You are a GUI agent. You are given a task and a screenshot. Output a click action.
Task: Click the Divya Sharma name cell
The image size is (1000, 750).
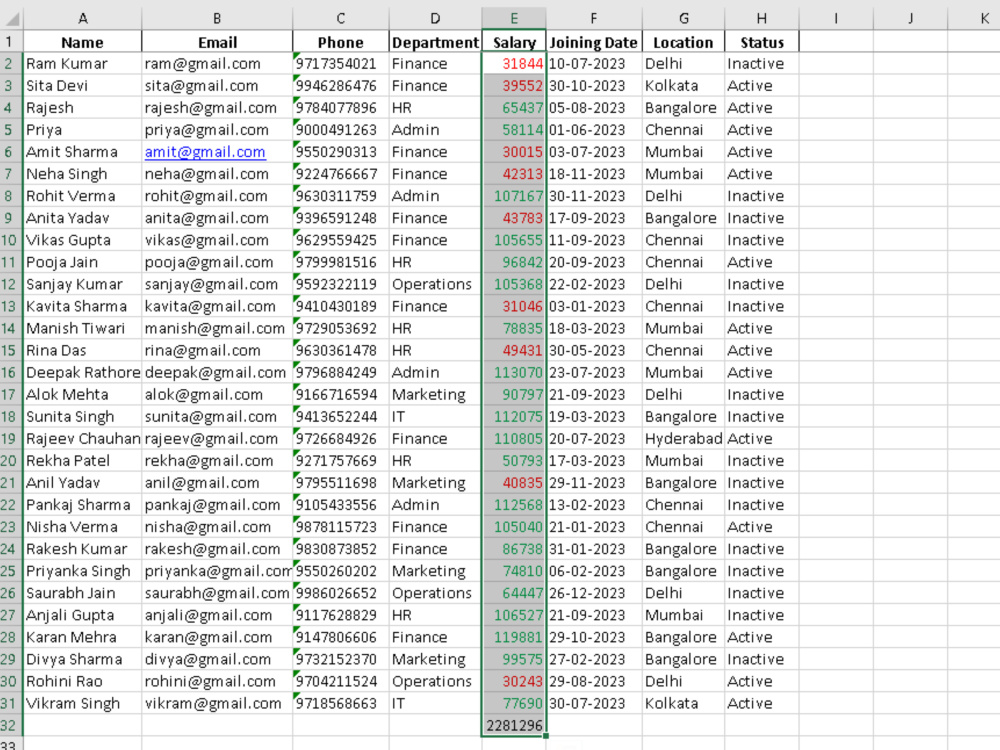[82, 659]
